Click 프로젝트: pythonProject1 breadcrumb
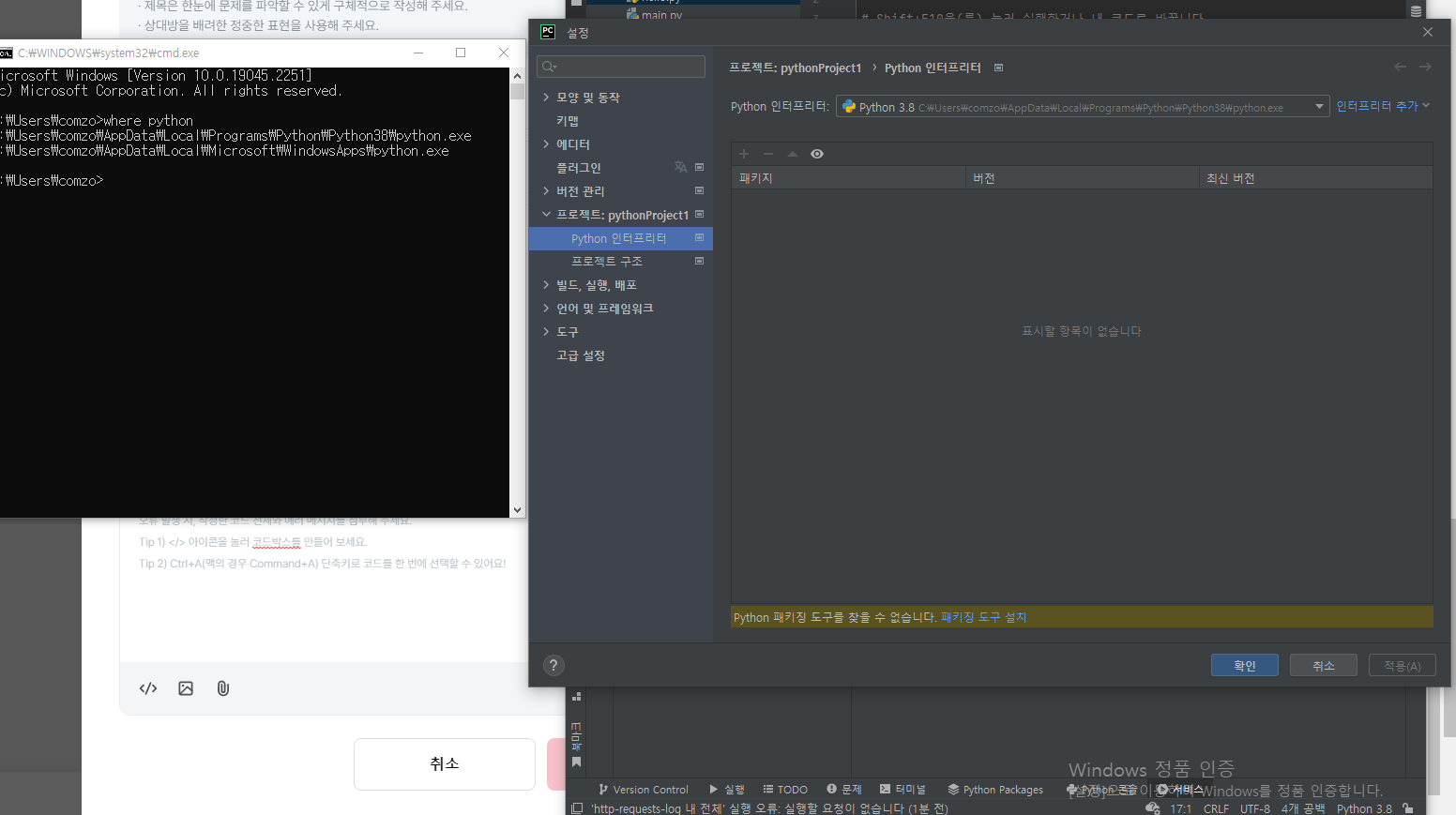The height and width of the screenshot is (815, 1456). 796,68
